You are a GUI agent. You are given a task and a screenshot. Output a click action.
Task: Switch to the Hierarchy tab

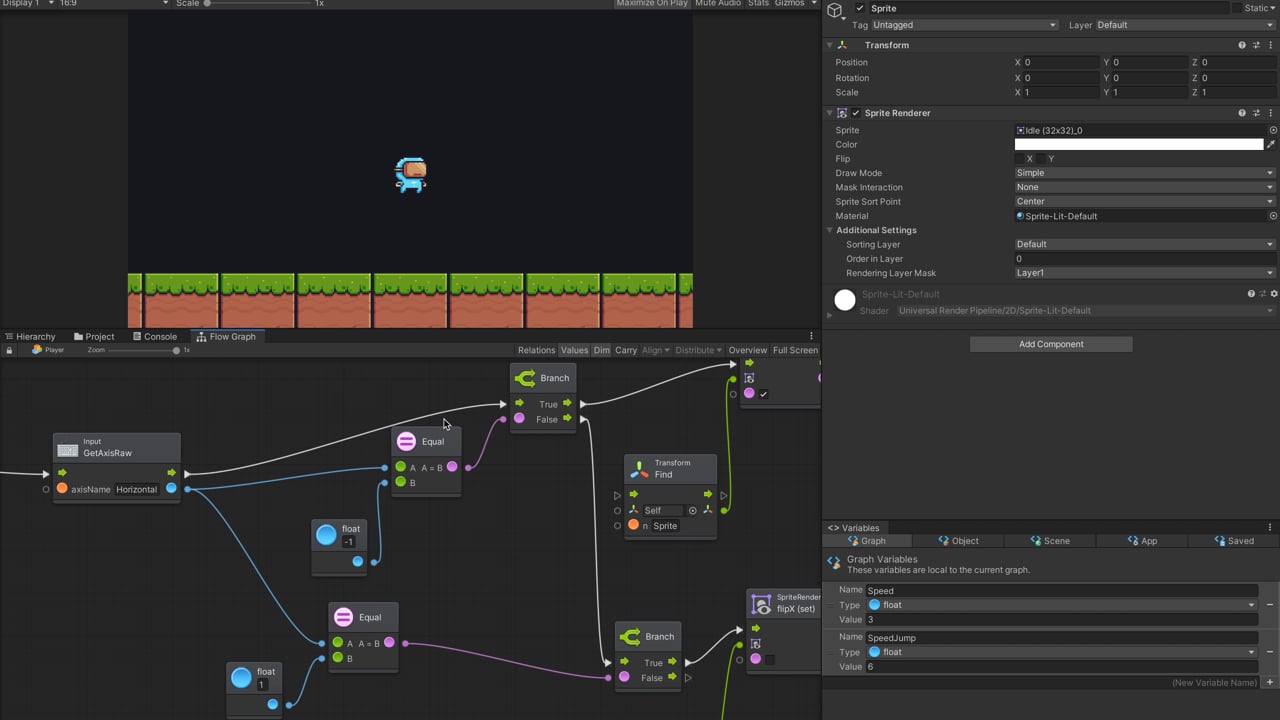30,337
